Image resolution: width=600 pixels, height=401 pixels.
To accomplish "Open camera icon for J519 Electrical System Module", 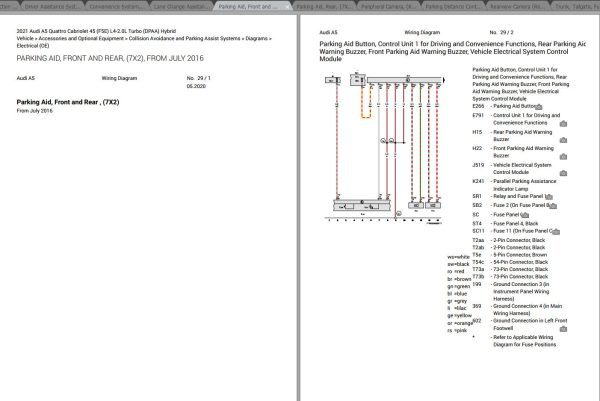I will (563, 173).
